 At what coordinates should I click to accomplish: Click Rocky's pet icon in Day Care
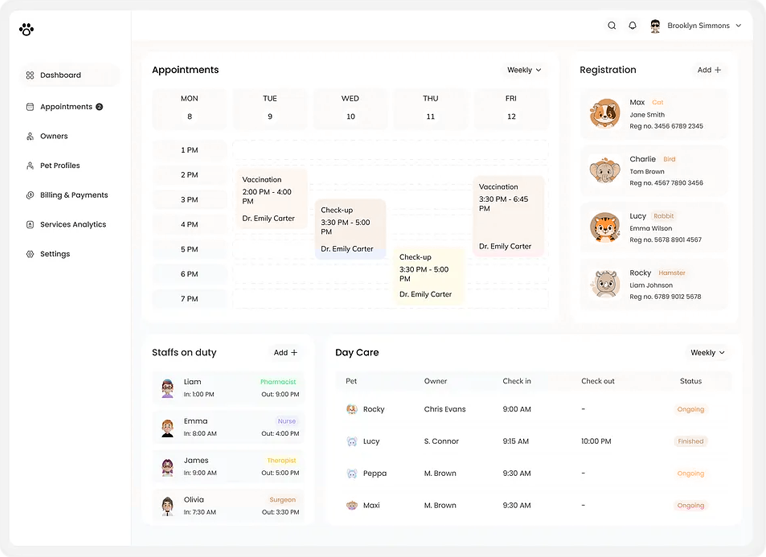[352, 409]
